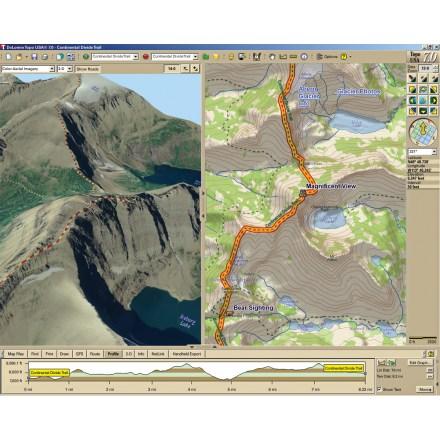Viewport: 440px width, 440px height.
Task: Click the arrow pointing up-left in 3-D toolbar
Action: [185, 69]
